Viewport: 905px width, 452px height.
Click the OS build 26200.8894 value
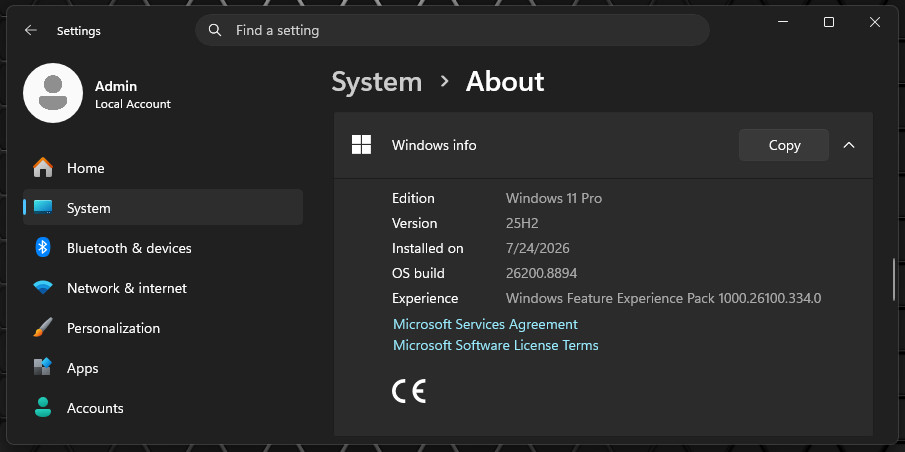coord(541,273)
